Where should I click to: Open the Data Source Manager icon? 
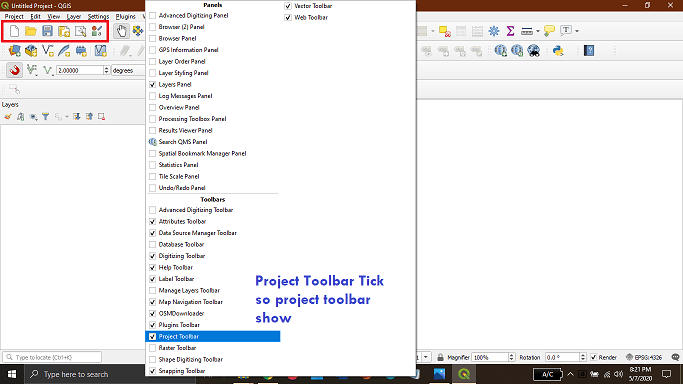(x=14, y=51)
